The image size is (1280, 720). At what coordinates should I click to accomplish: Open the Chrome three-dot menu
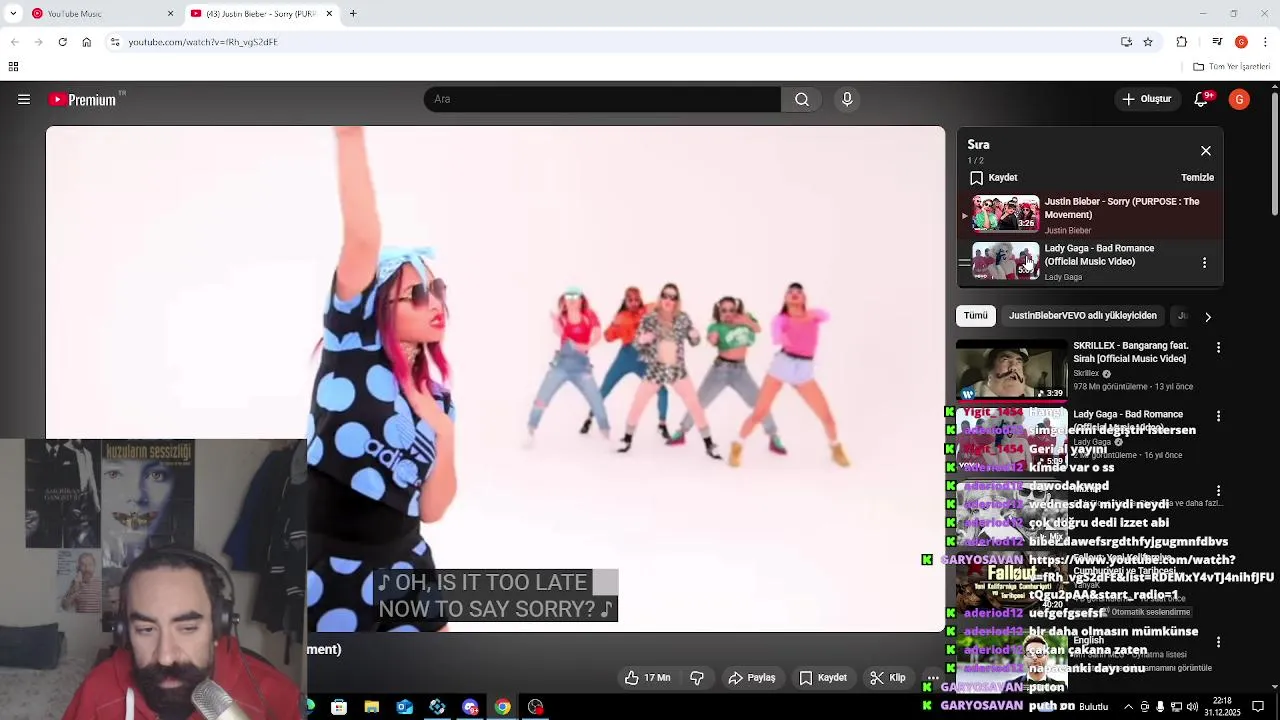(1265, 42)
